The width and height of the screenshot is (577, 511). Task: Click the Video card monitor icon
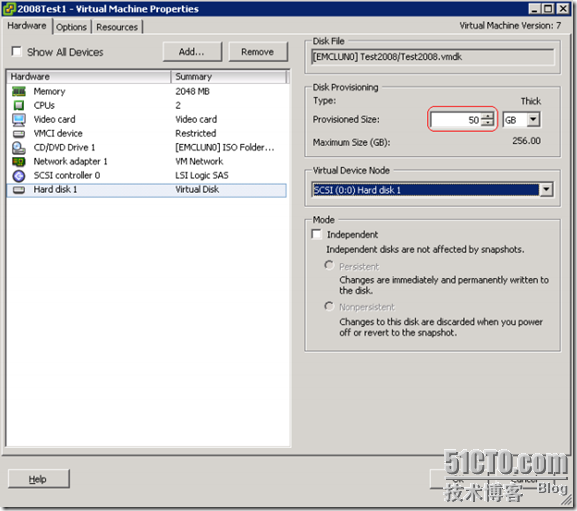coord(19,119)
